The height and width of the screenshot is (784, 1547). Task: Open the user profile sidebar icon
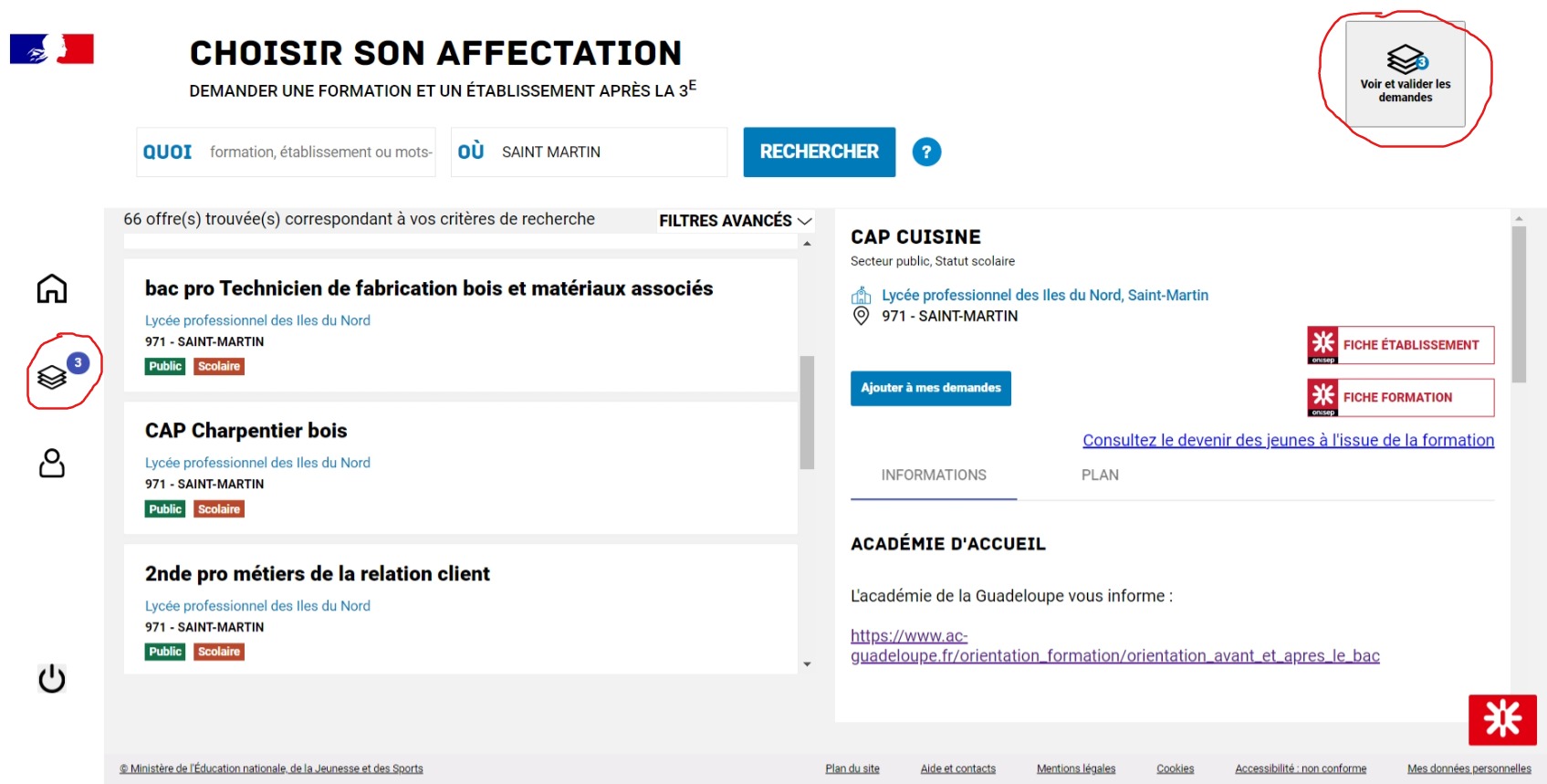(52, 463)
